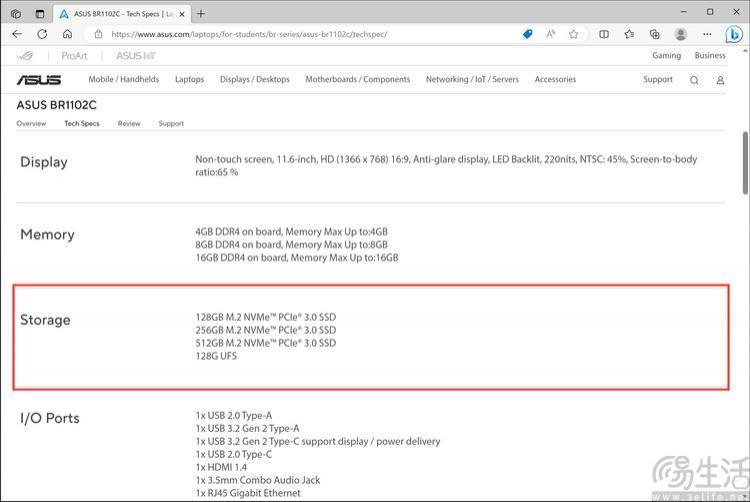Click '128G UFS' storage line
Screen dimensions: 750x502
(216, 356)
